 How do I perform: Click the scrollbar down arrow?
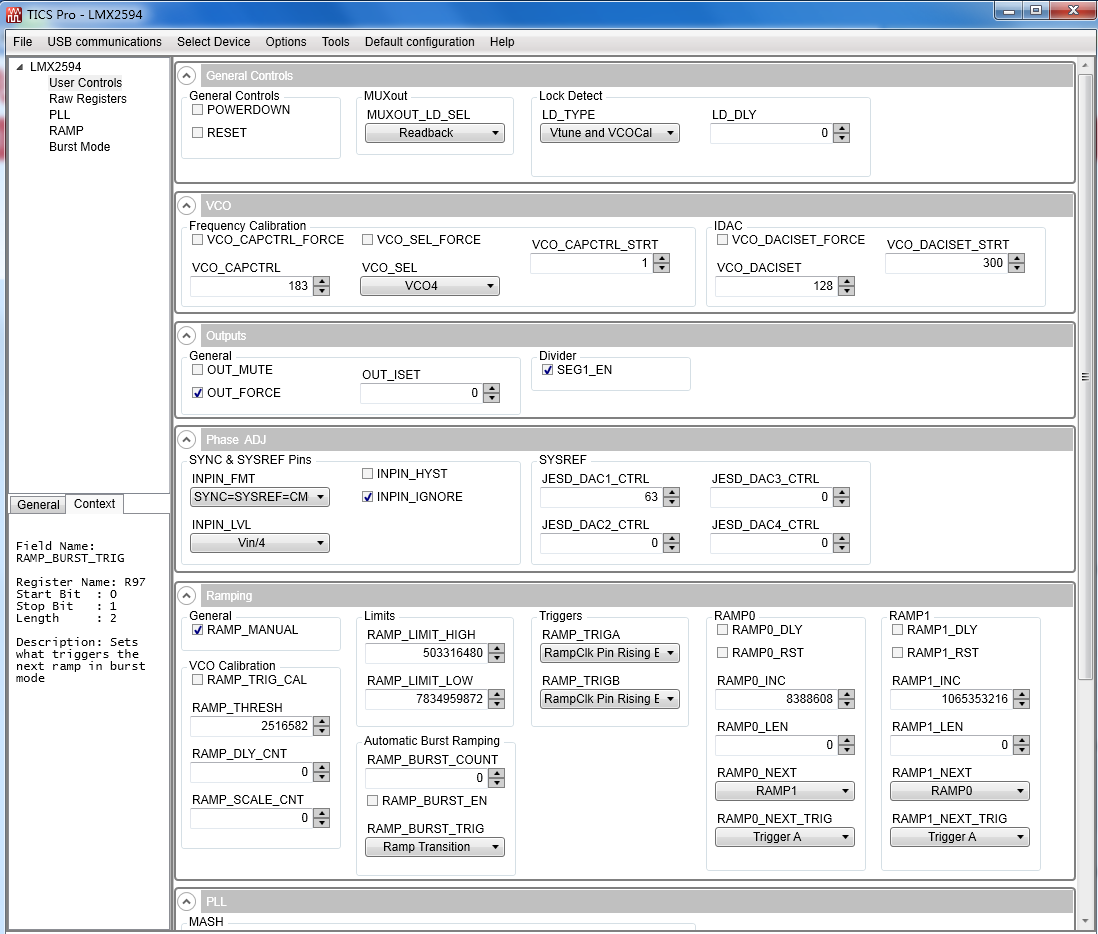tap(1085, 921)
